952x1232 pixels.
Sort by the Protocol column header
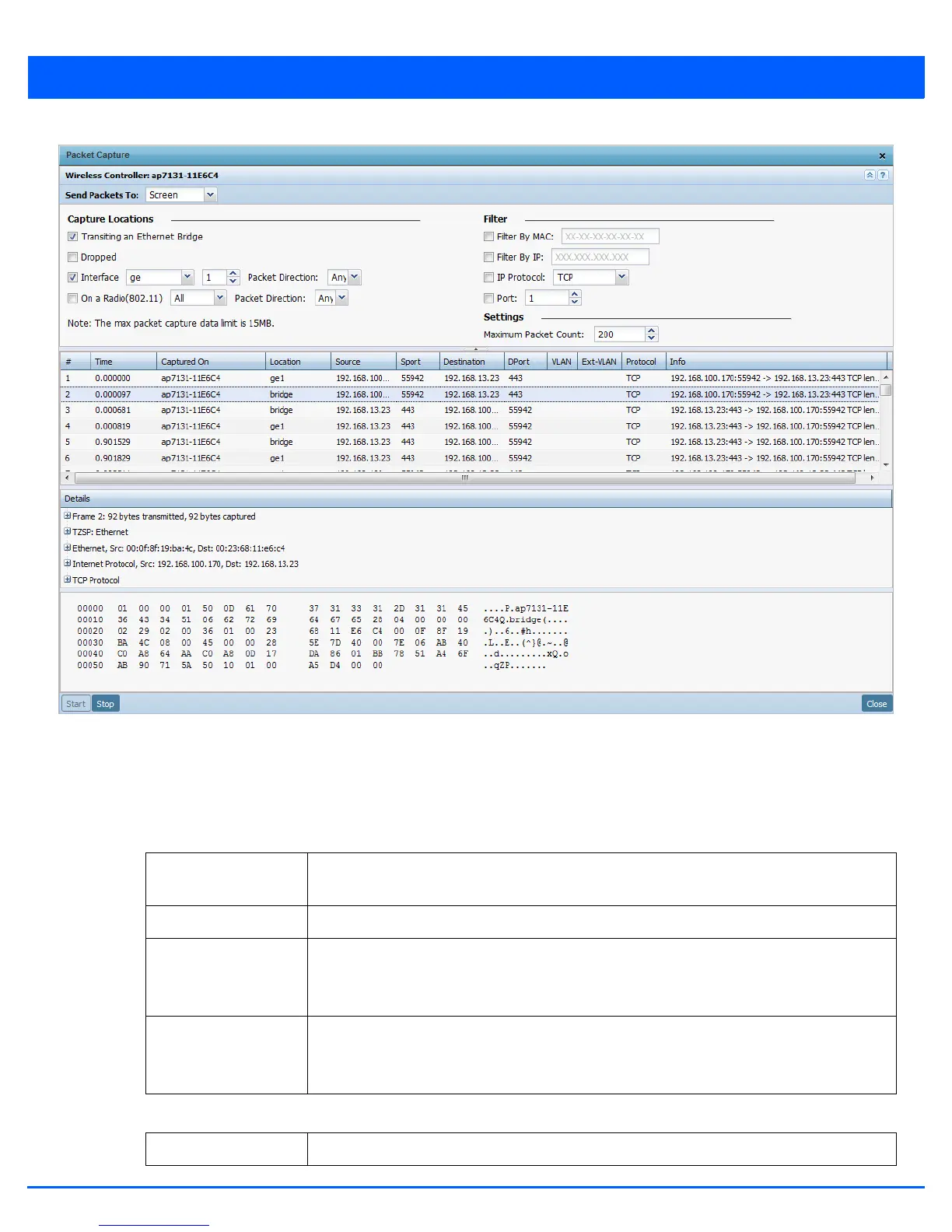click(x=644, y=362)
